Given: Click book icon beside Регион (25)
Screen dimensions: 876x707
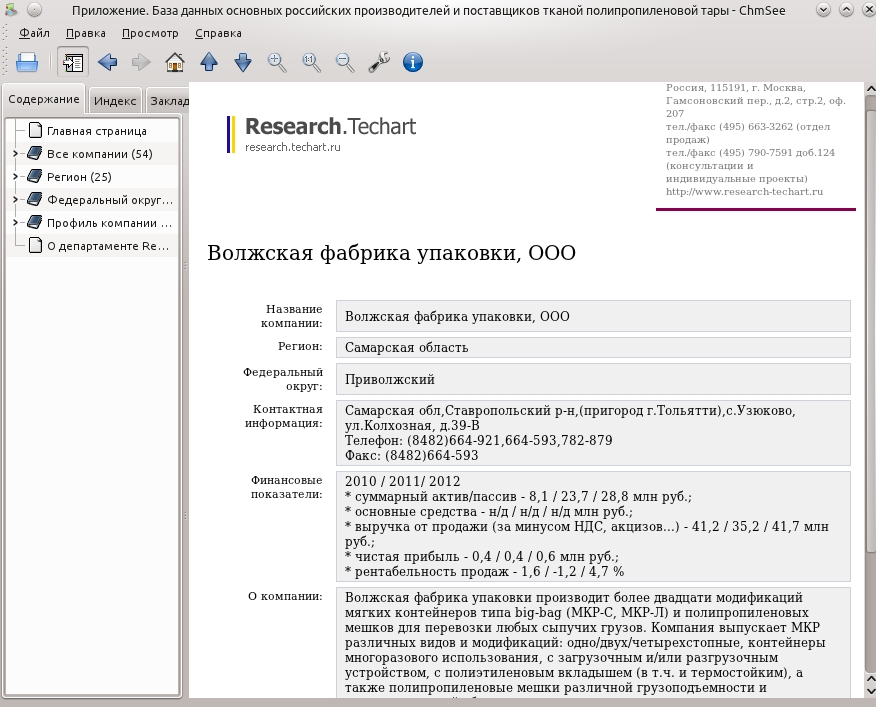Looking at the screenshot, I should coord(35,176).
